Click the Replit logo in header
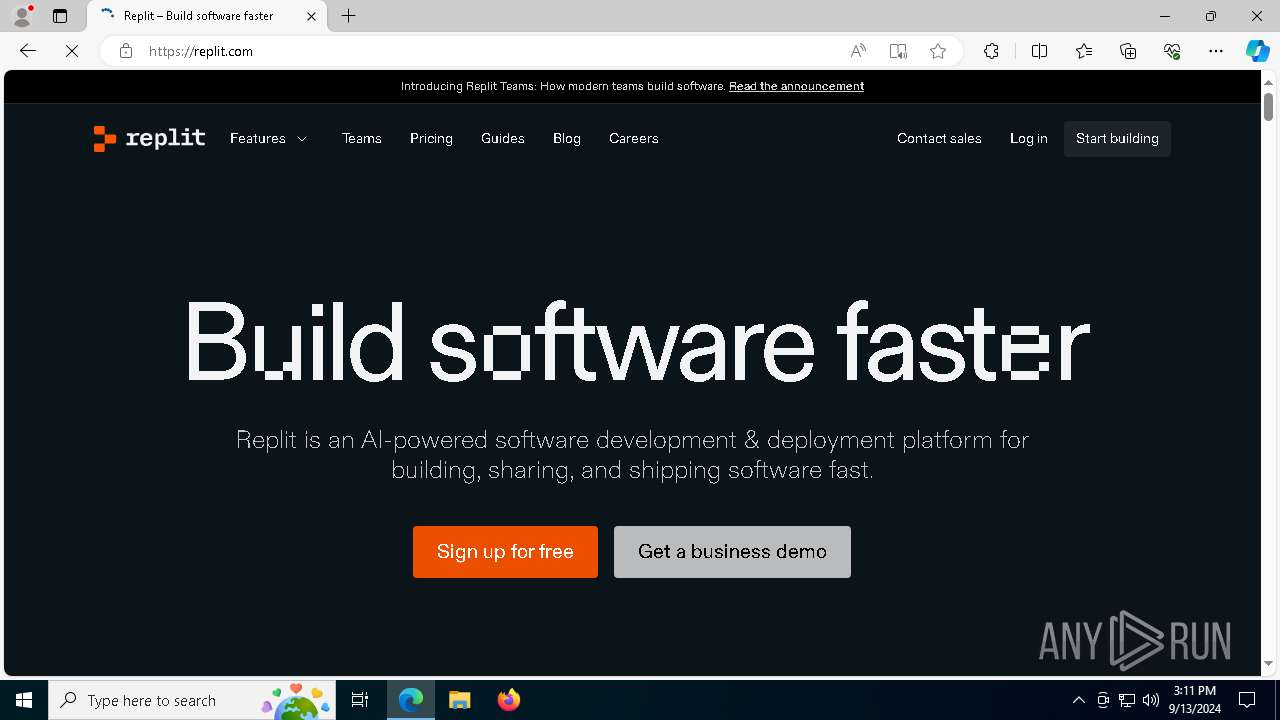 [x=149, y=138]
